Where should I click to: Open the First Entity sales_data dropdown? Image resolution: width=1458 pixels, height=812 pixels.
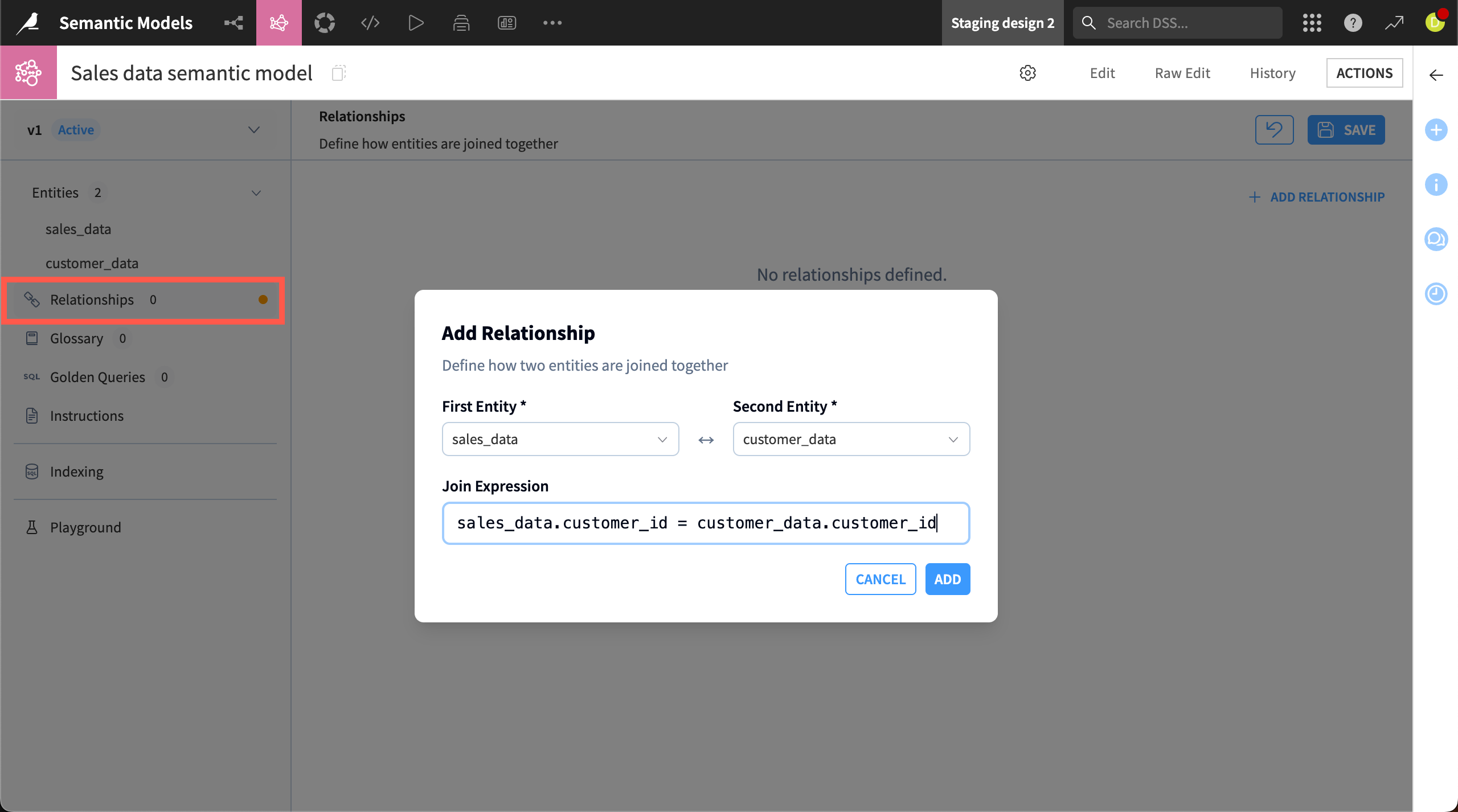click(x=560, y=439)
